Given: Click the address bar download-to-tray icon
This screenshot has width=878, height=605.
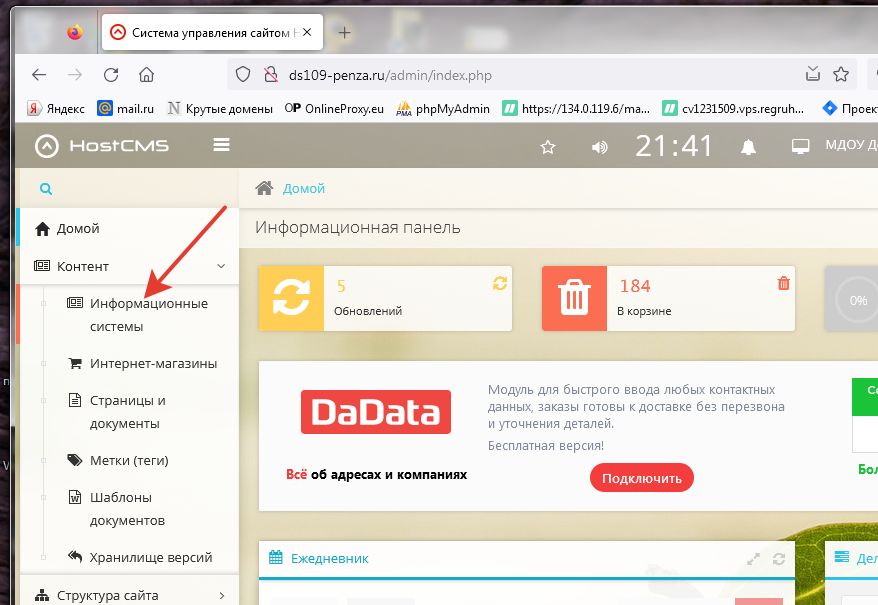Looking at the screenshot, I should pyautogui.click(x=812, y=73).
